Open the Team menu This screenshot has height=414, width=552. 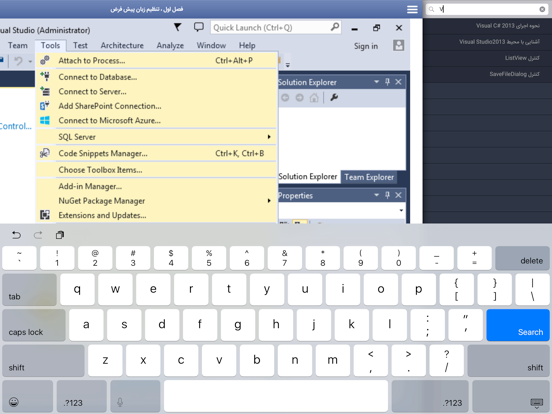point(18,45)
